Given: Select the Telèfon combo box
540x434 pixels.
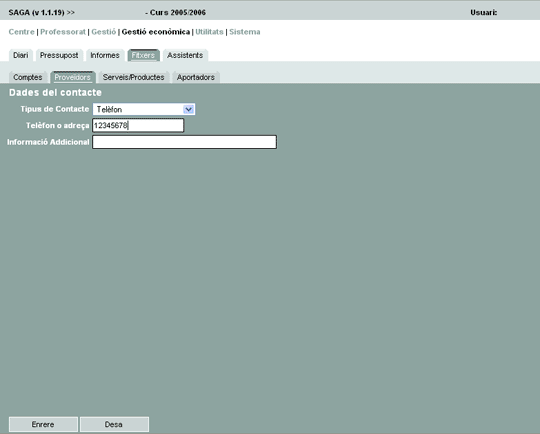Looking at the screenshot, I should [144, 110].
